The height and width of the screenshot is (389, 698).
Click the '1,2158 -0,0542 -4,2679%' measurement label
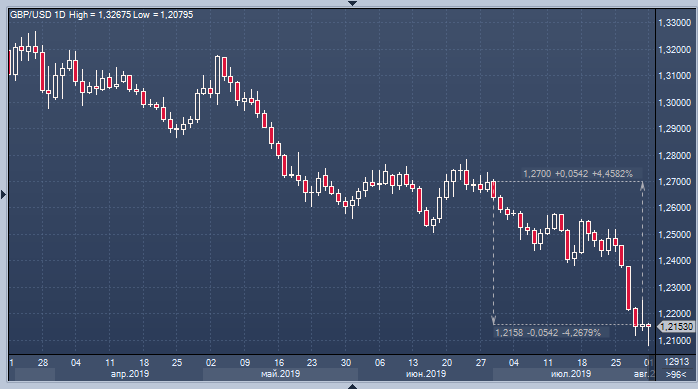click(548, 332)
